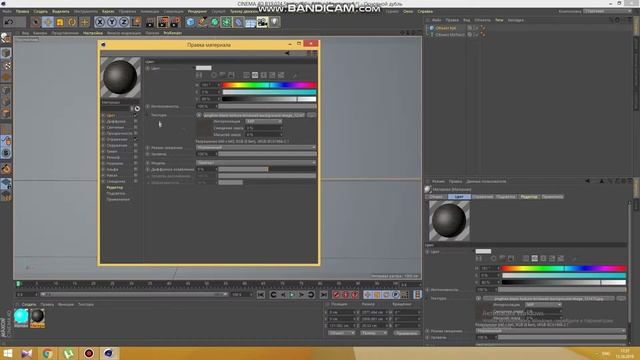This screenshot has height=360, width=640.
Task: Click Render to Picture Viewer icon
Action: pos(163,22)
